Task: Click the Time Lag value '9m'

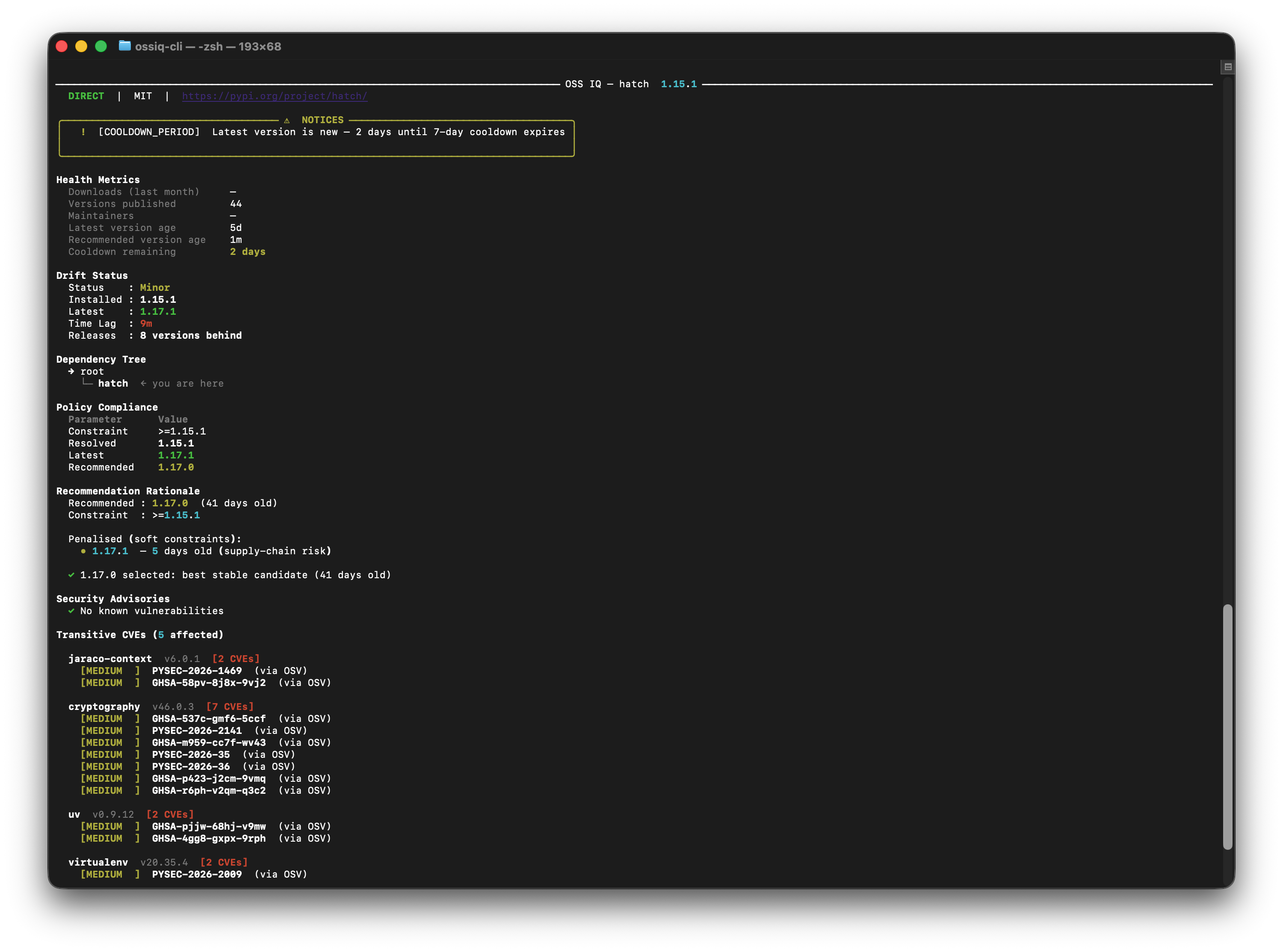Action: click(146, 324)
